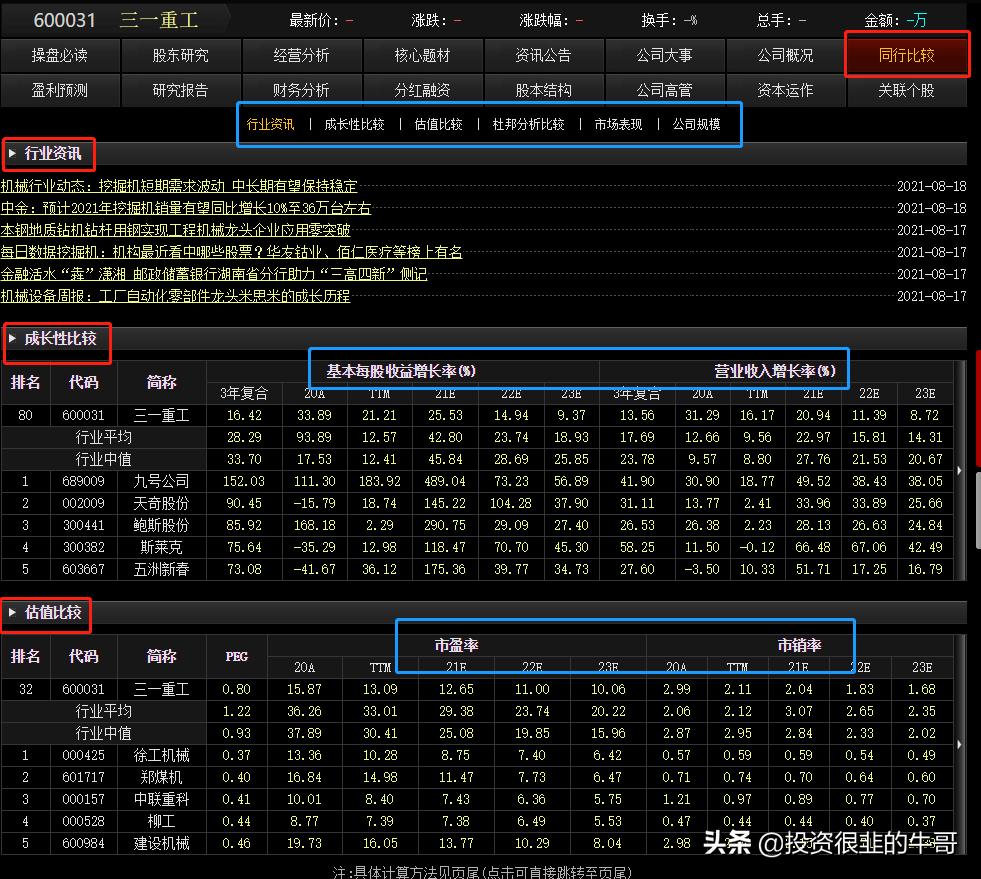Image resolution: width=981 pixels, height=879 pixels.
Task: Collapse the 估值比较 section triangle
Action: (12, 612)
